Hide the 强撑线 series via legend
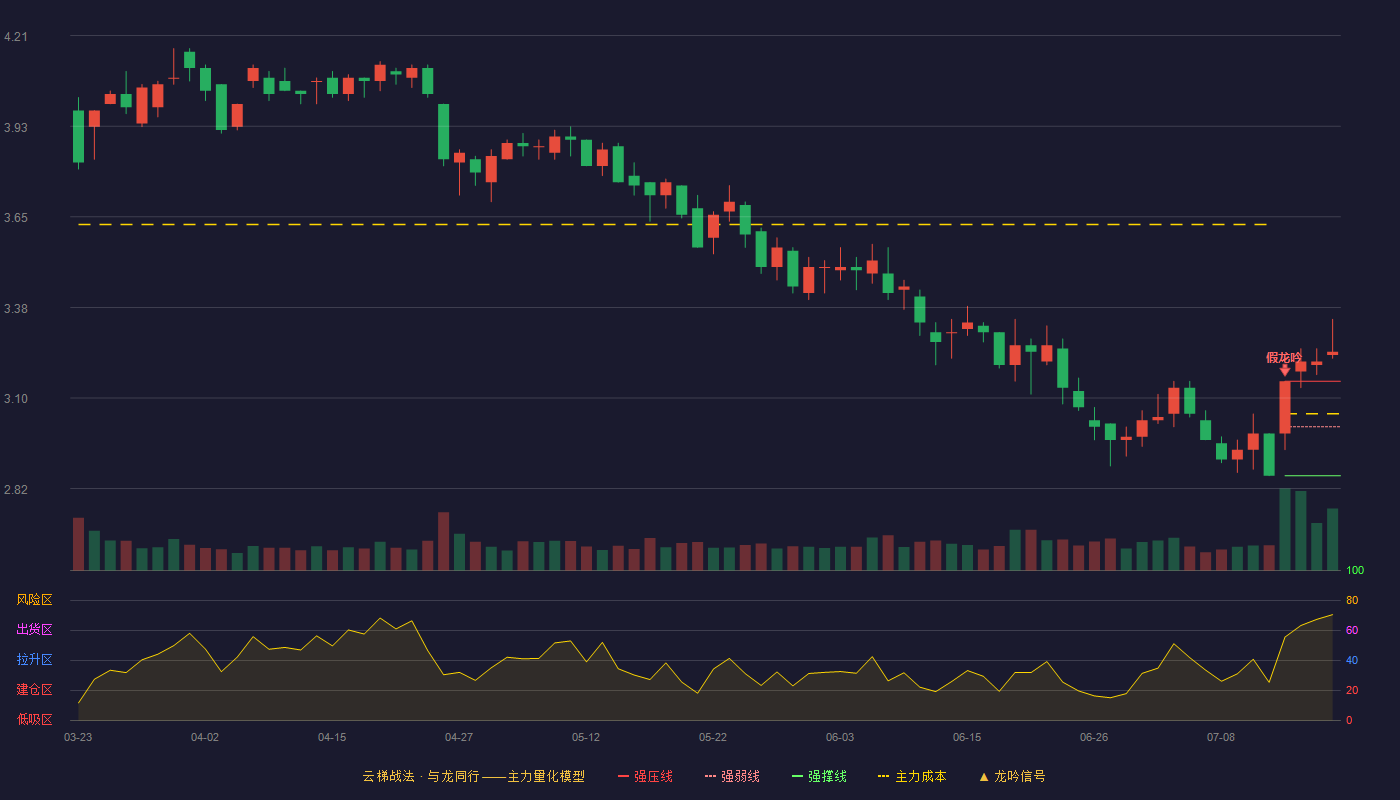Image resolution: width=1400 pixels, height=800 pixels. coord(819,776)
